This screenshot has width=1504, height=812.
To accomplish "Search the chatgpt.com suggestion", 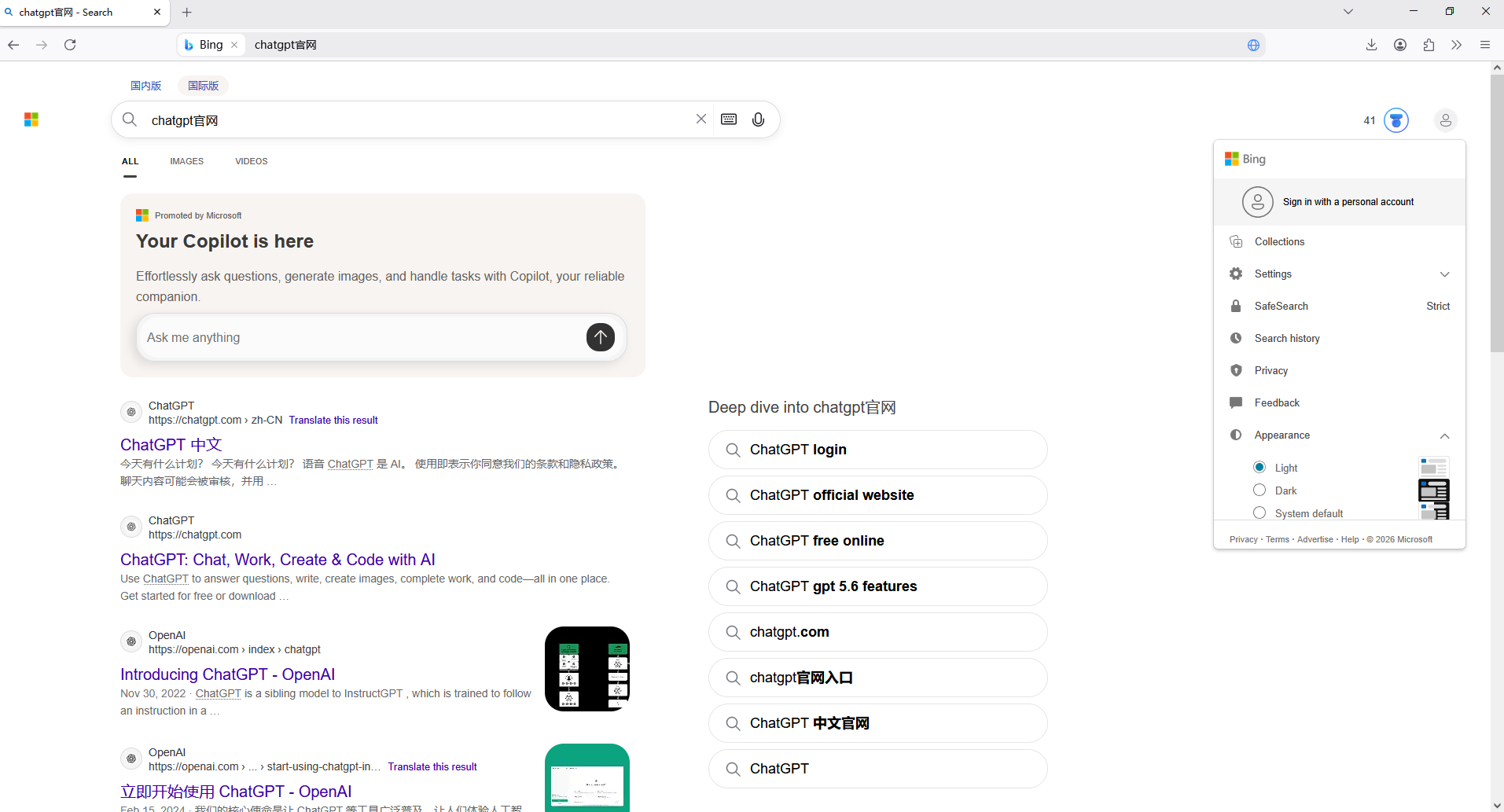I will pyautogui.click(x=878, y=632).
